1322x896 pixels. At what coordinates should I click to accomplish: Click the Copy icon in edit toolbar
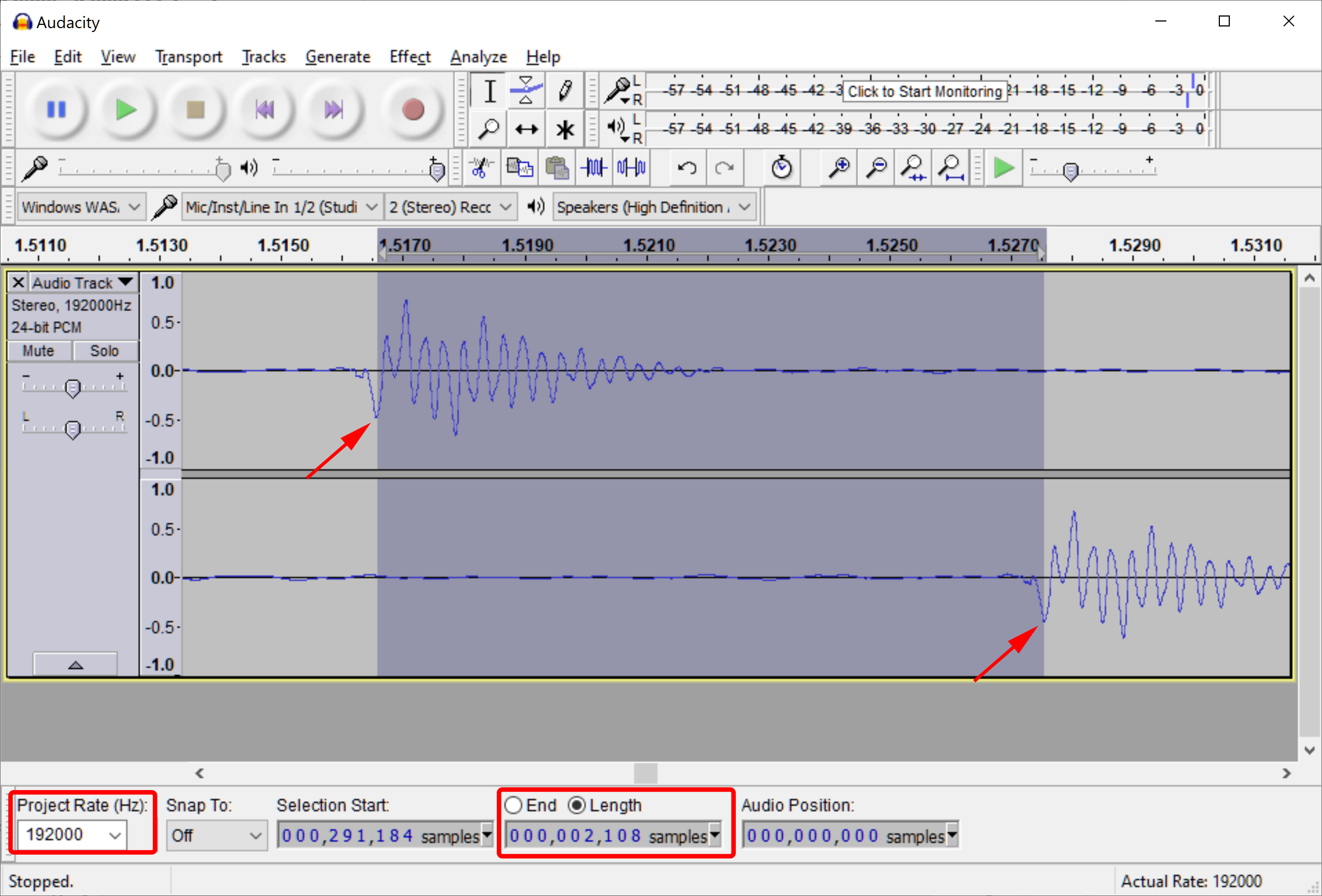[519, 168]
